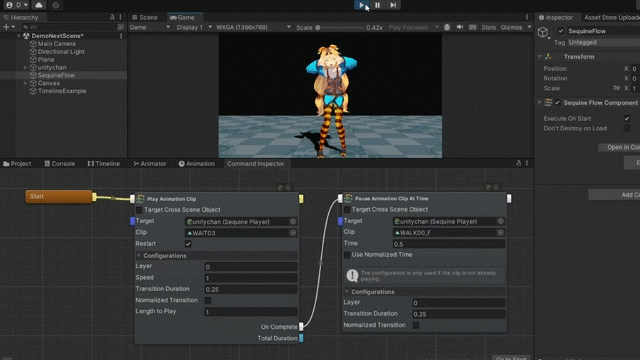
Task: Toggle the Game view shortcuts keyboard icon
Action: coord(473,27)
